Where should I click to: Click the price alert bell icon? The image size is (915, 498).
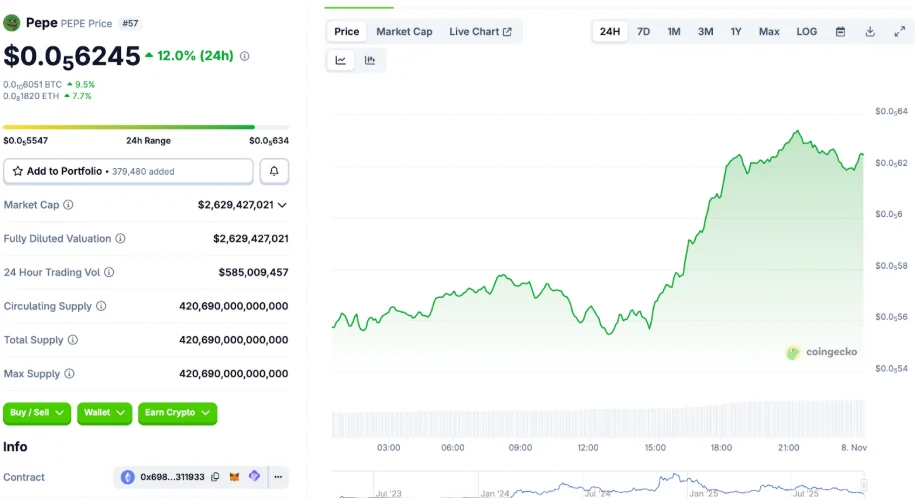click(x=274, y=171)
